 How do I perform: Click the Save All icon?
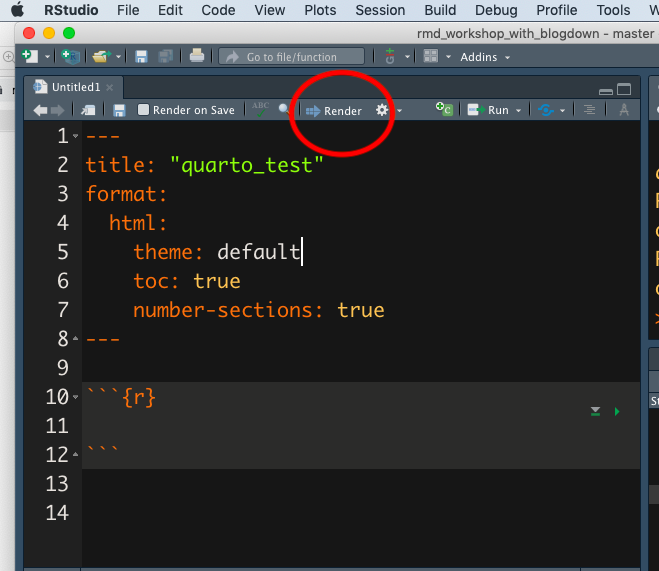tap(165, 56)
